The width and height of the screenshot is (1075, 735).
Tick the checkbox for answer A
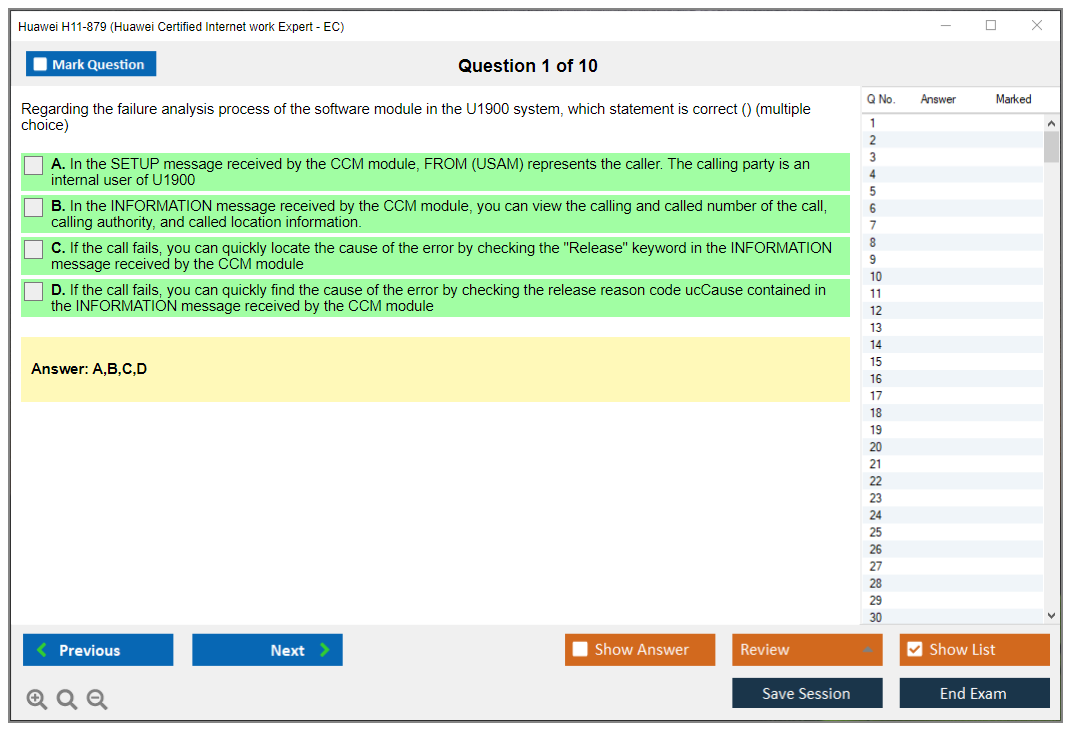point(34,165)
